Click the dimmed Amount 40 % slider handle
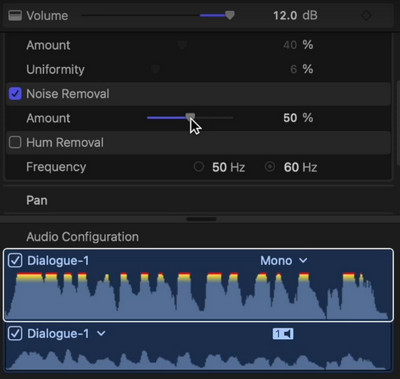 click(182, 45)
